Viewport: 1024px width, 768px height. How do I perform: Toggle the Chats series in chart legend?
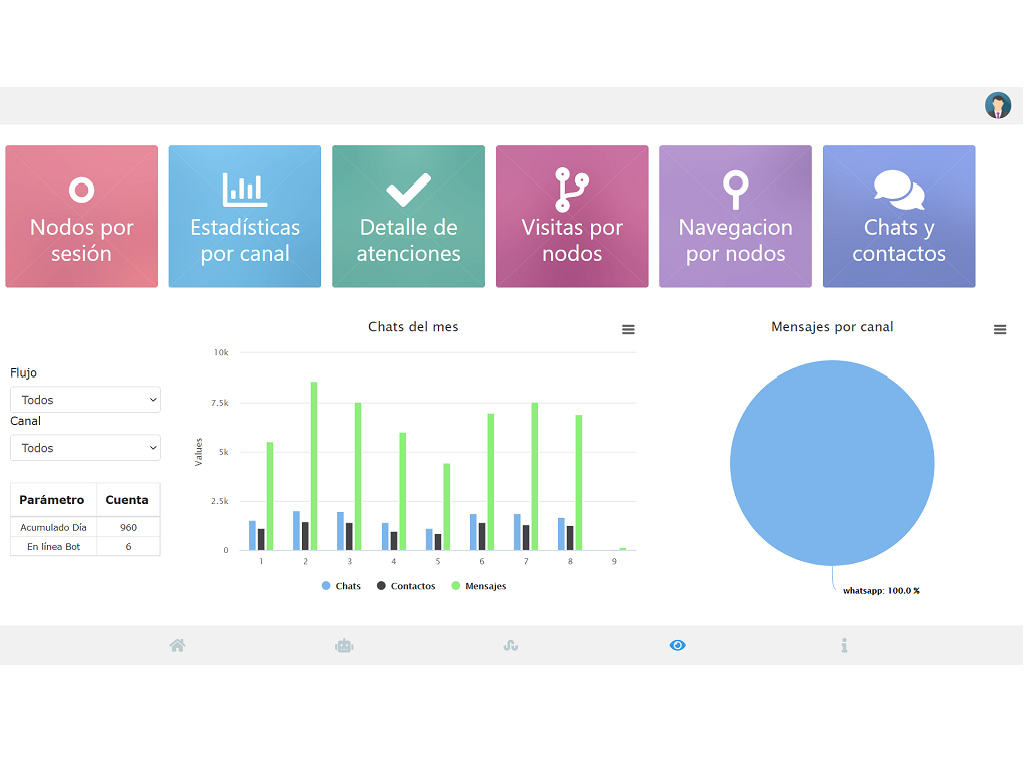click(342, 586)
